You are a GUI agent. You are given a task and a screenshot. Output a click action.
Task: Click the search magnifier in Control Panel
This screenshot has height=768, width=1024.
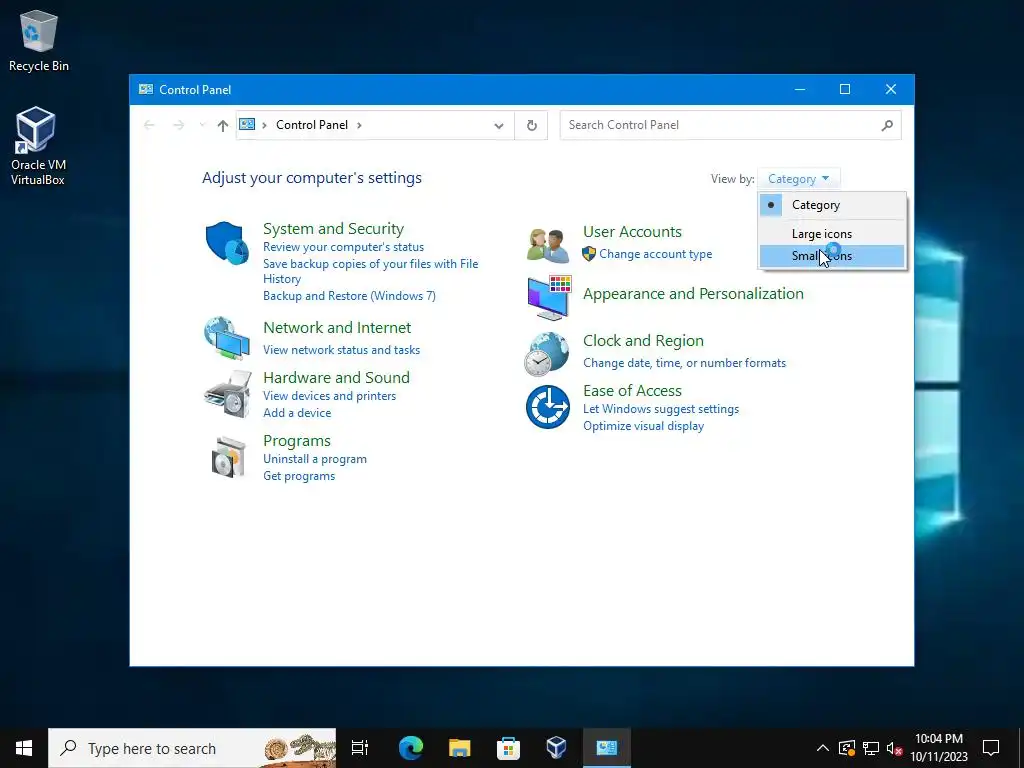point(887,125)
